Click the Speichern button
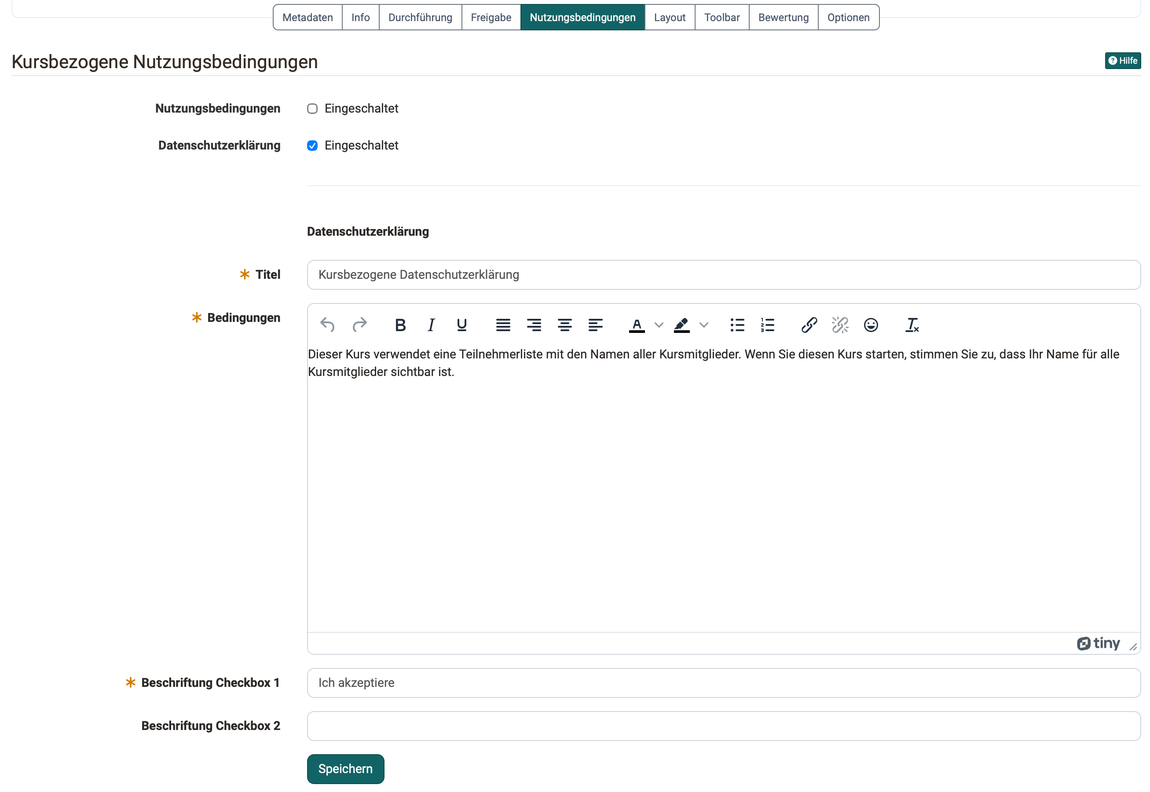 (345, 769)
